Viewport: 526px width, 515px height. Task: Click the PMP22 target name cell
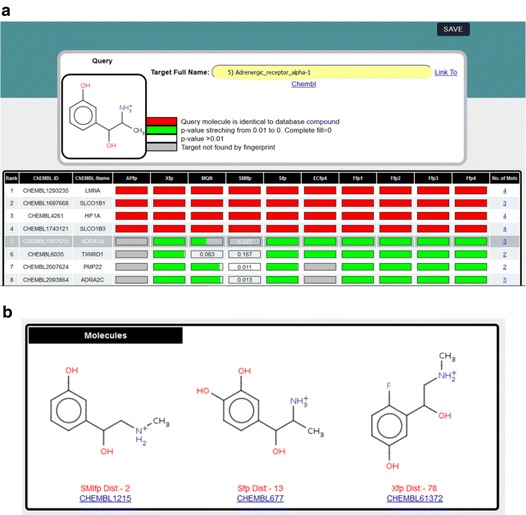[92, 267]
